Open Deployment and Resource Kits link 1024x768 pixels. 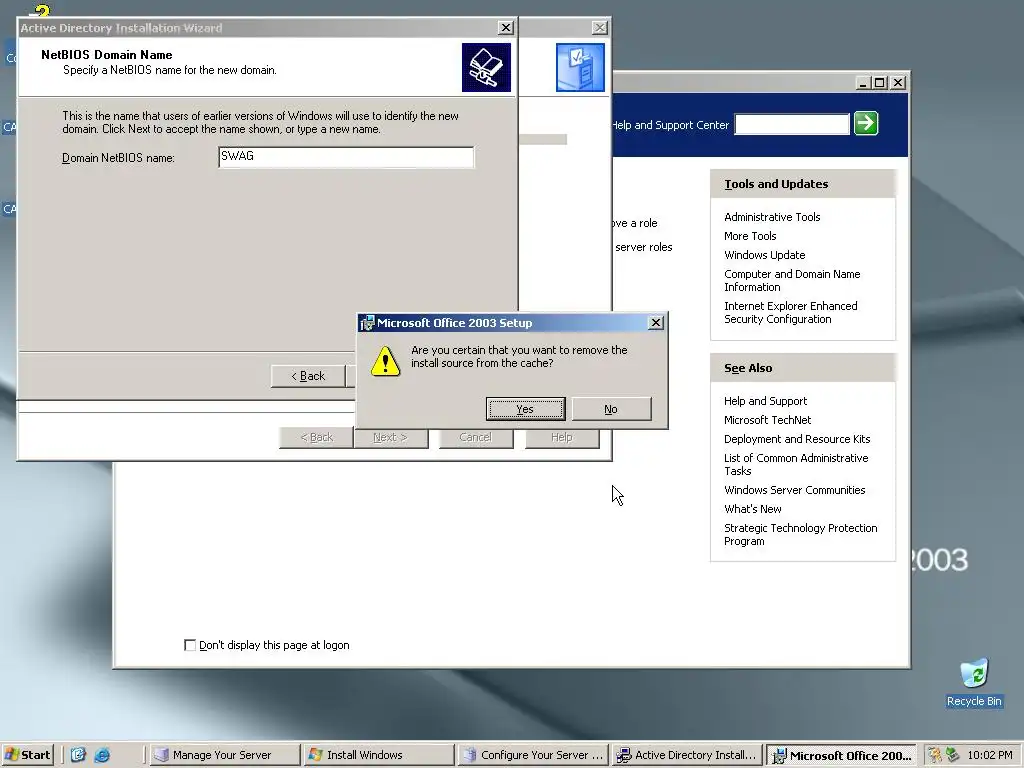coord(797,439)
